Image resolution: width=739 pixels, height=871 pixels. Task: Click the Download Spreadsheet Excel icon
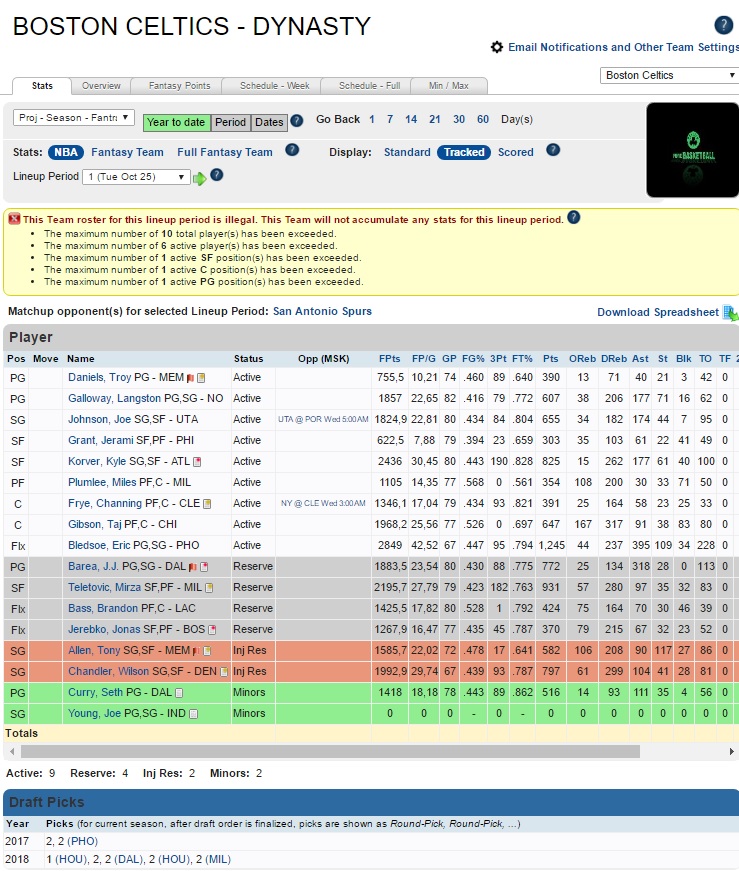(730, 313)
